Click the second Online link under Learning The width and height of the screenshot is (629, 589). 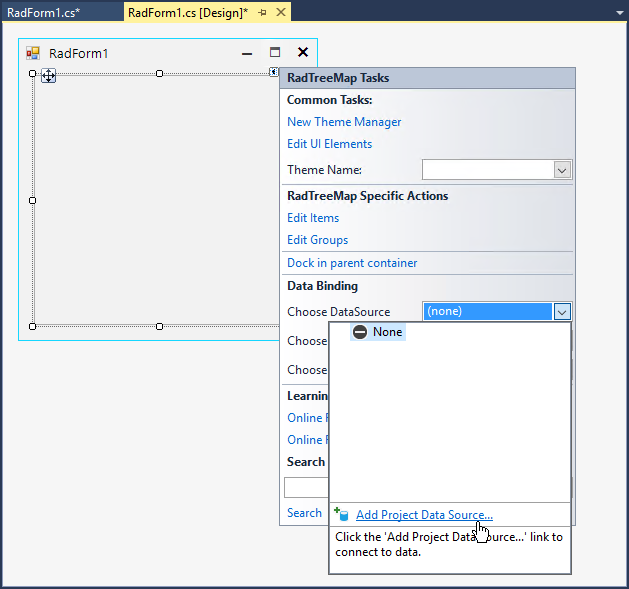(308, 440)
